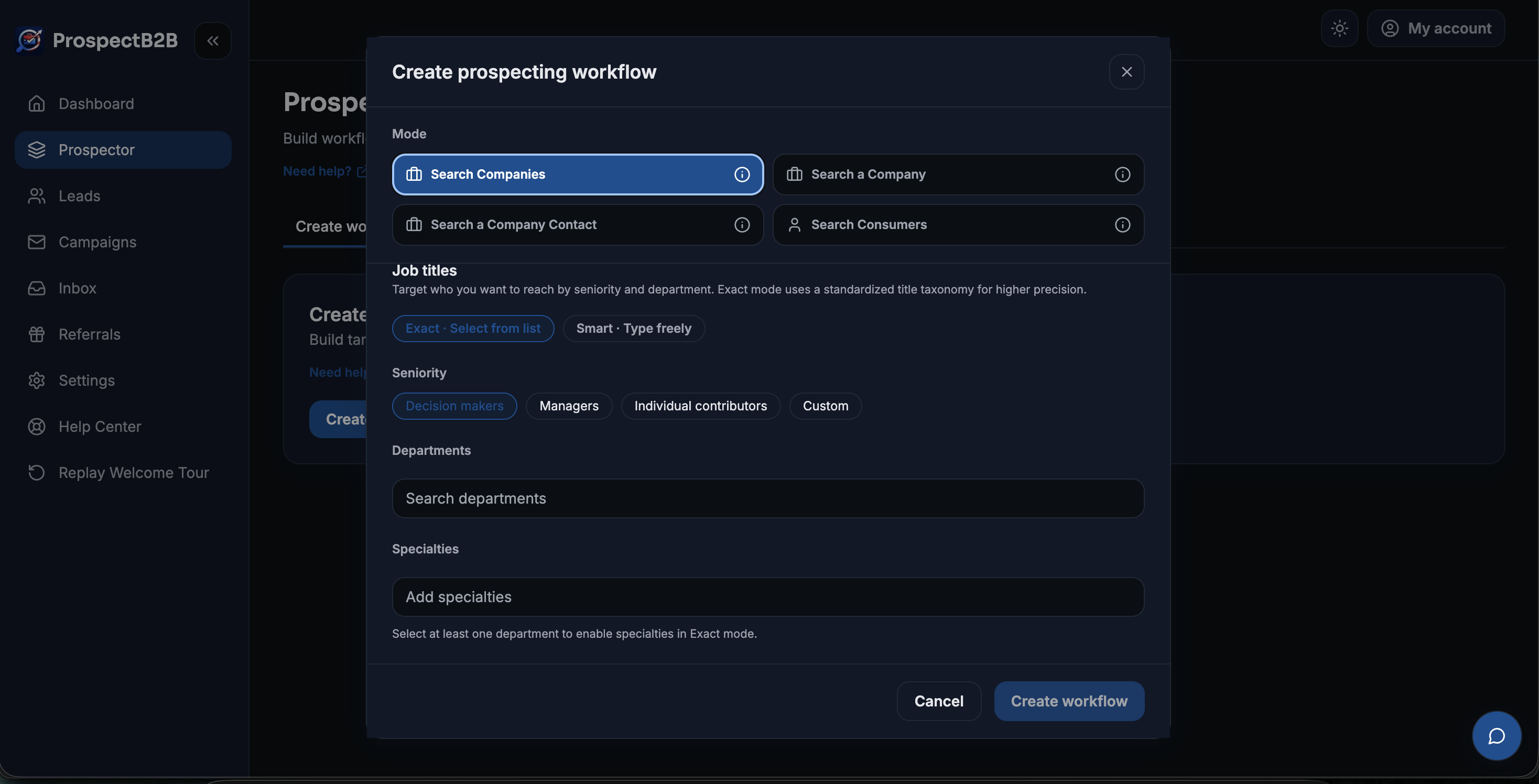
Task: Open the Search departments dropdown
Action: tap(768, 498)
